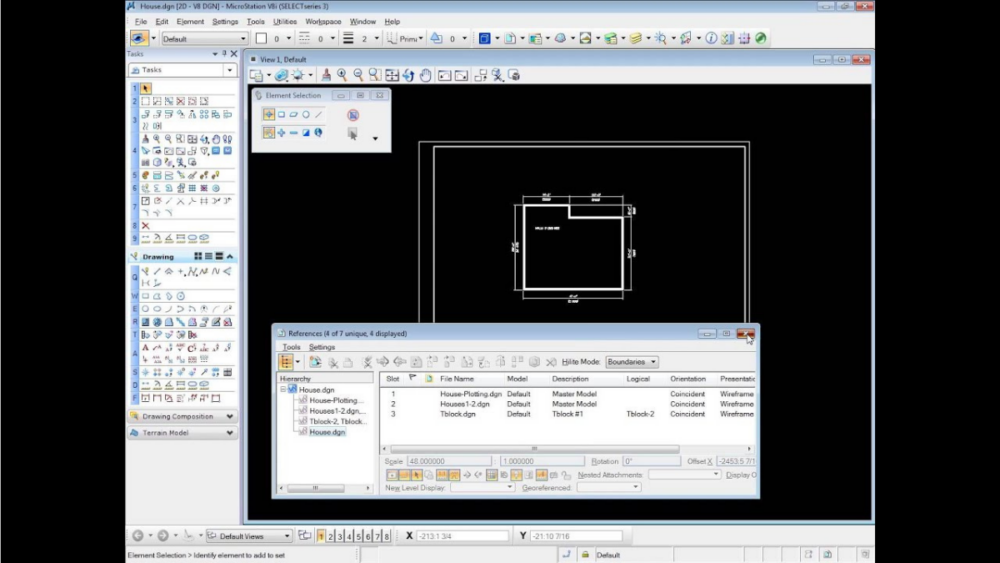Image resolution: width=1000 pixels, height=563 pixels.
Task: Click the Description column header
Action: 570,379
